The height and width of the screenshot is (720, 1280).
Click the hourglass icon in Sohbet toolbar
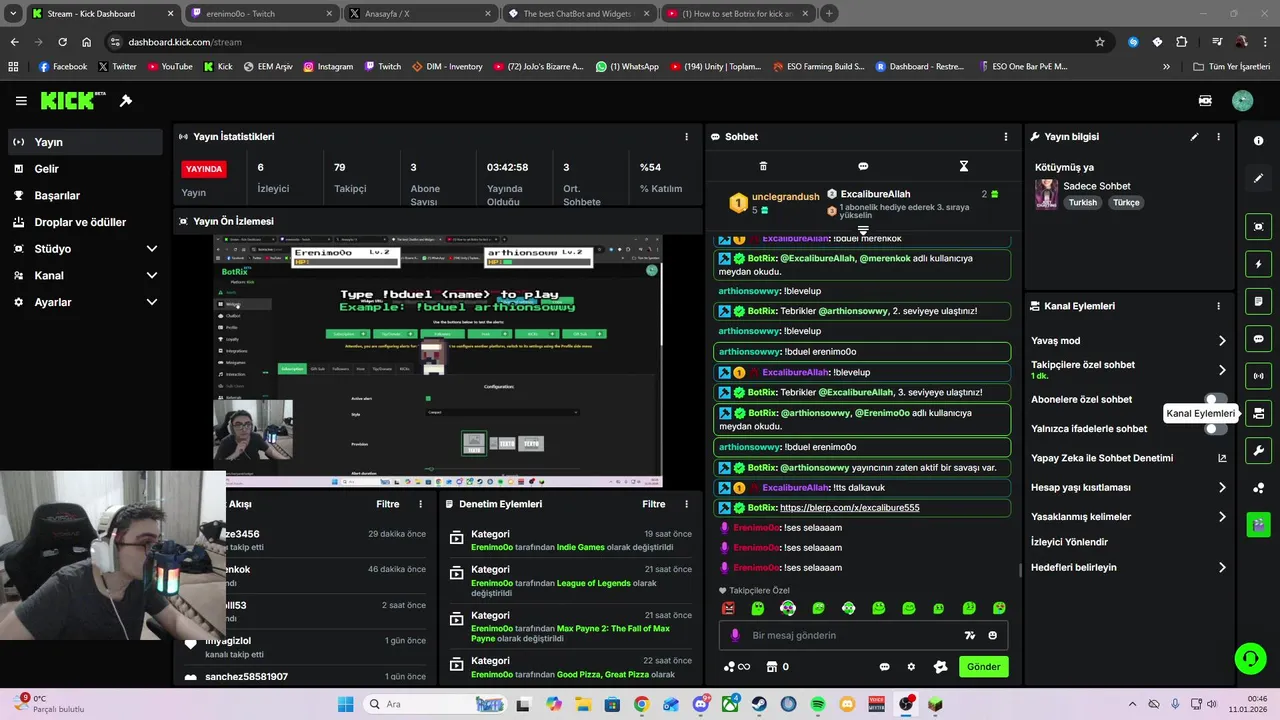[x=964, y=166]
